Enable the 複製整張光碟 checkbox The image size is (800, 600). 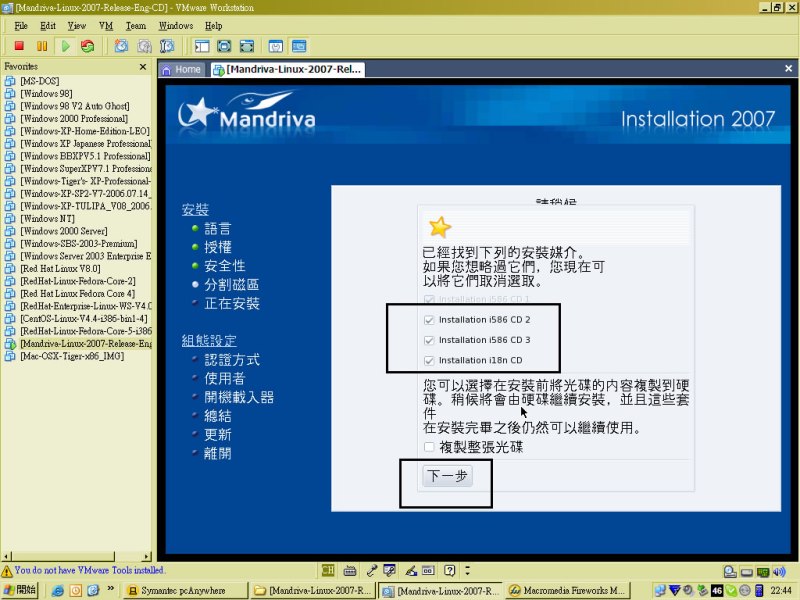tap(429, 447)
